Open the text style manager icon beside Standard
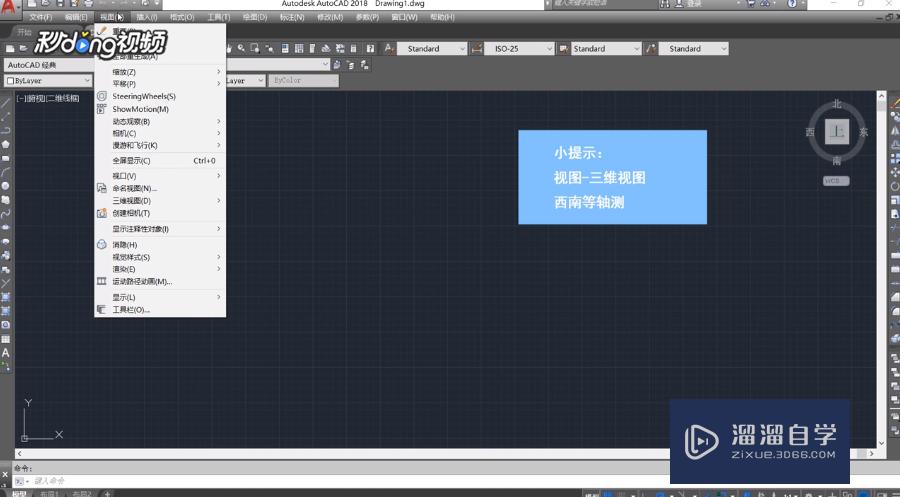Screen dimensions: 900x497 coord(389,49)
